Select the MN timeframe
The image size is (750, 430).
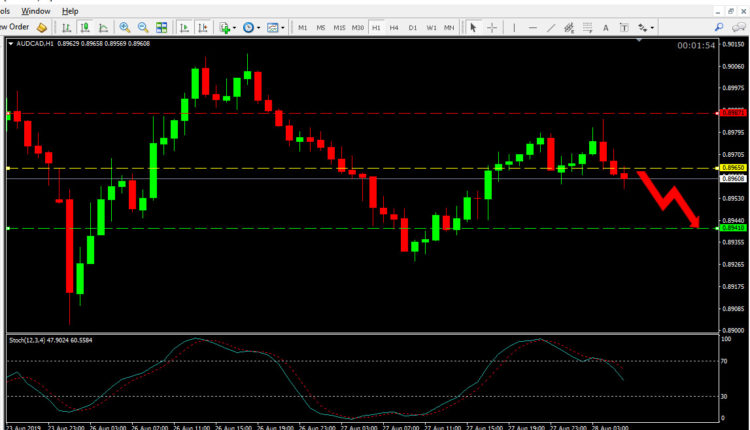449,28
